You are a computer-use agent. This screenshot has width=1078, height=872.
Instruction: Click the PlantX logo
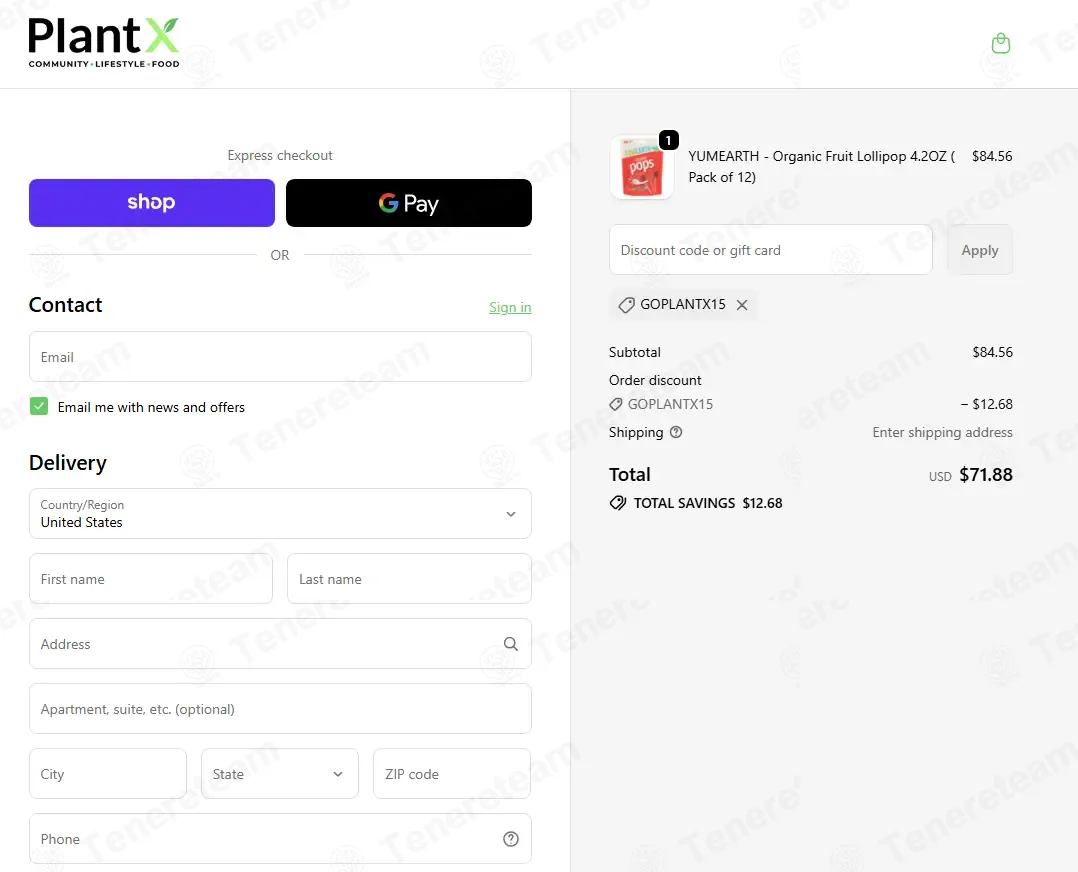(x=104, y=43)
